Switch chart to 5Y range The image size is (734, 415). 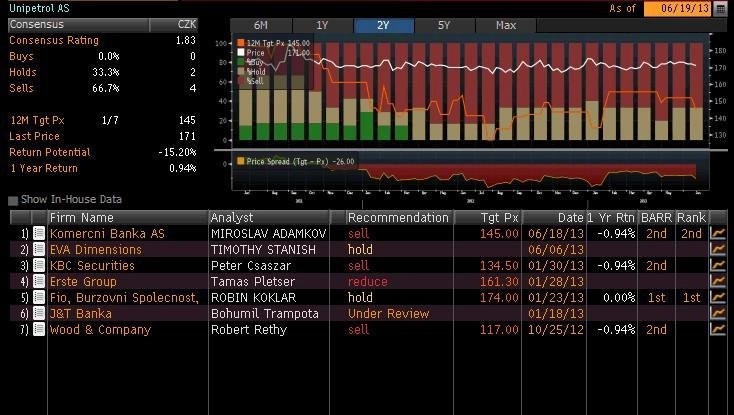click(444, 25)
